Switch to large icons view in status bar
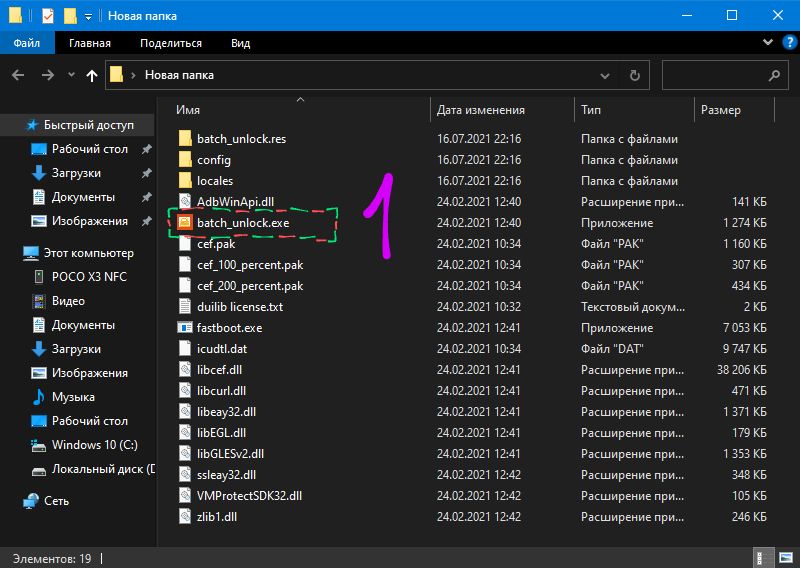This screenshot has width=800, height=568. [x=785, y=558]
